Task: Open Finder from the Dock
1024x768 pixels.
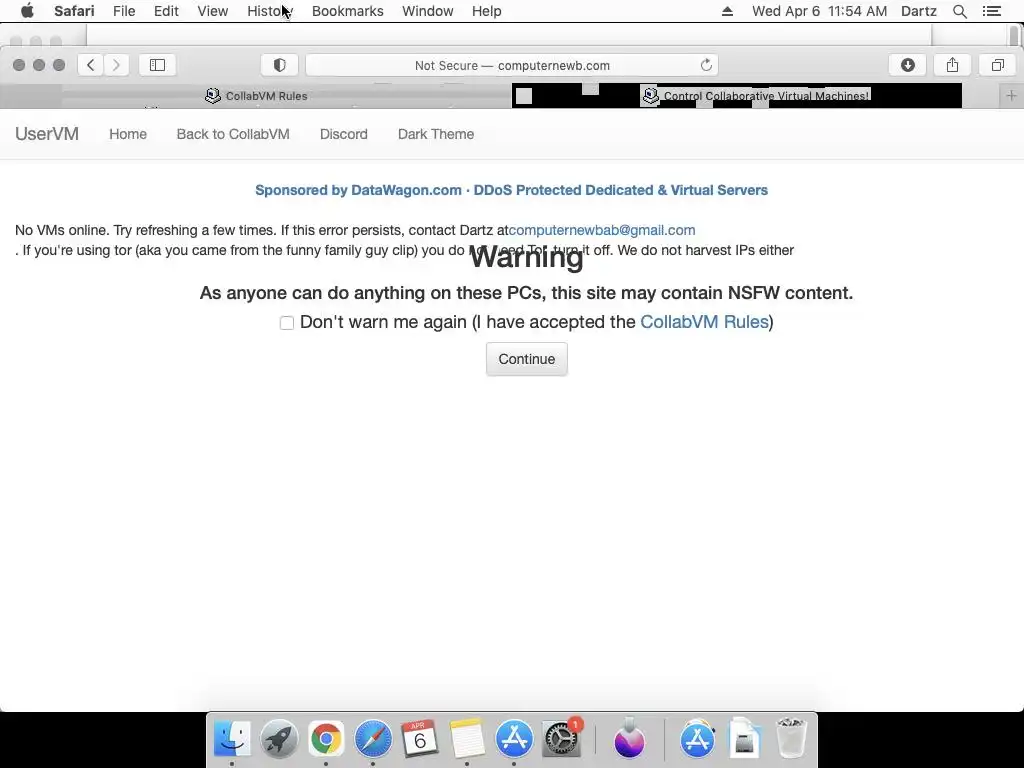Action: click(232, 739)
